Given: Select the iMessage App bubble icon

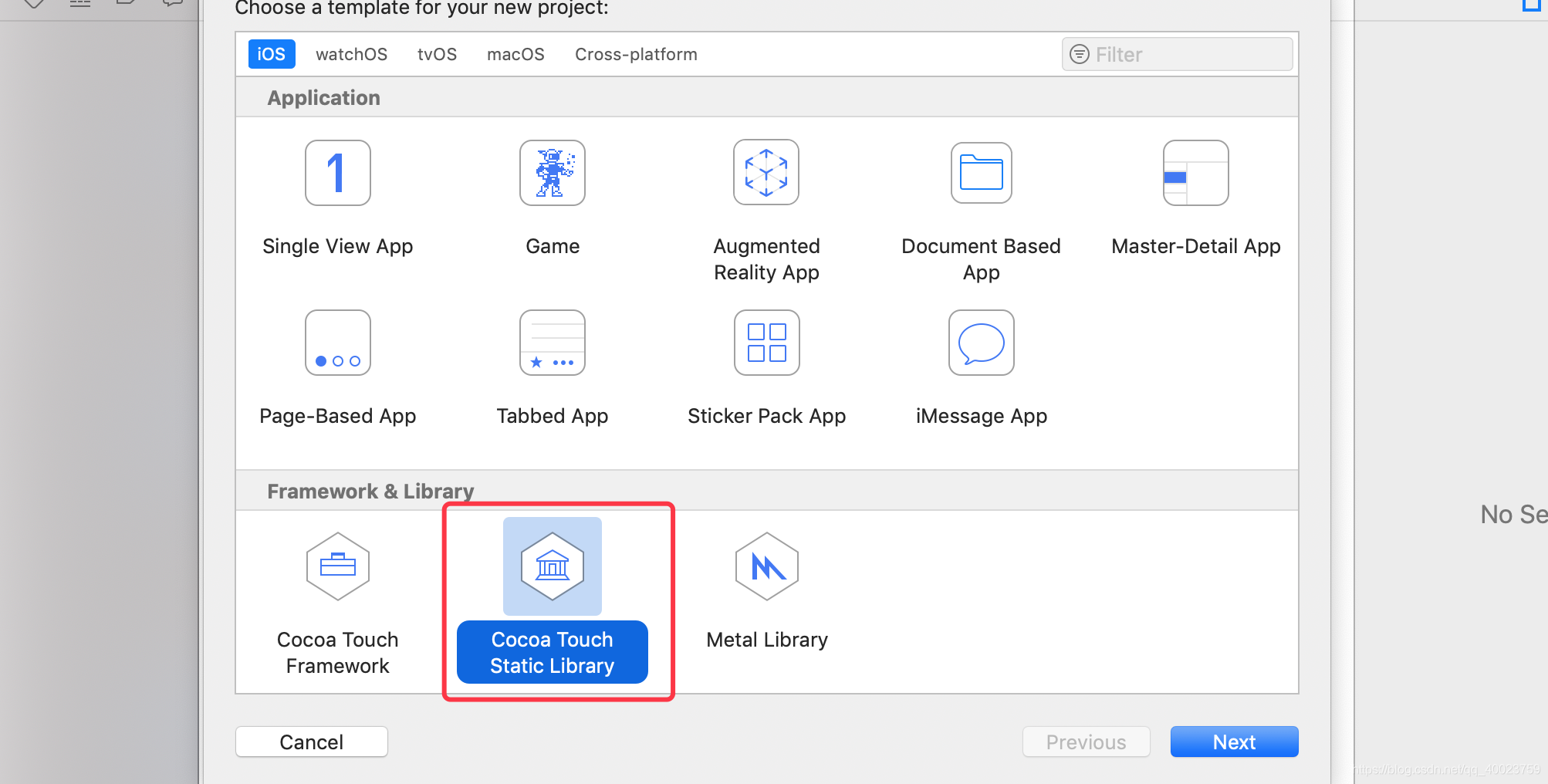Looking at the screenshot, I should 982,343.
